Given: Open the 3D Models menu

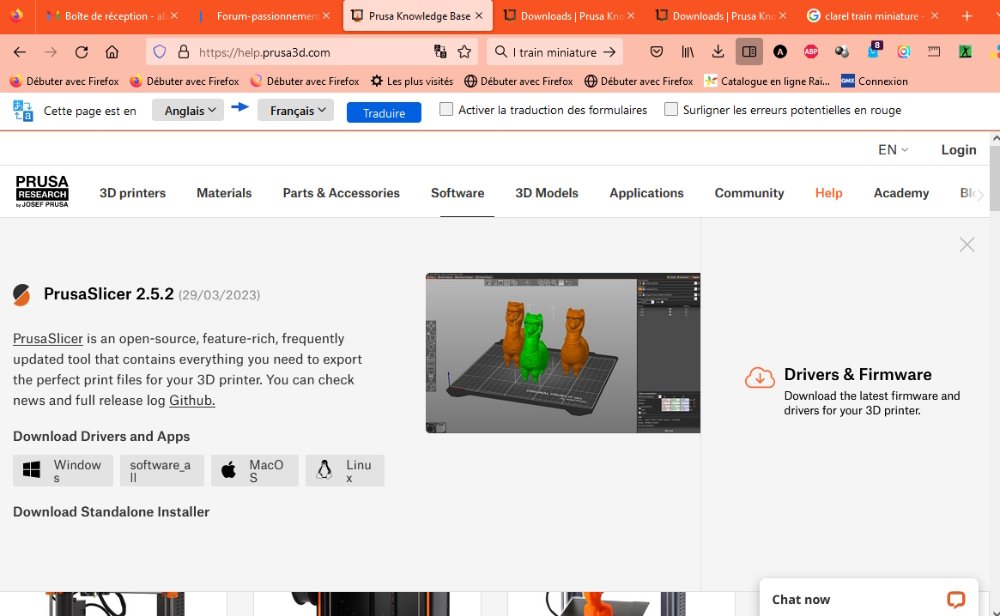Looking at the screenshot, I should pyautogui.click(x=547, y=193).
